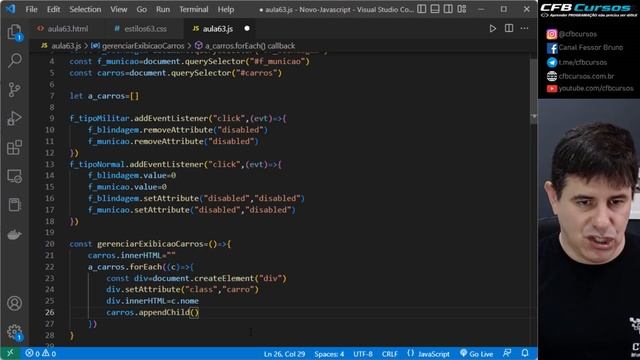
Task: Click the Telegram icon in overlay
Action: (551, 62)
